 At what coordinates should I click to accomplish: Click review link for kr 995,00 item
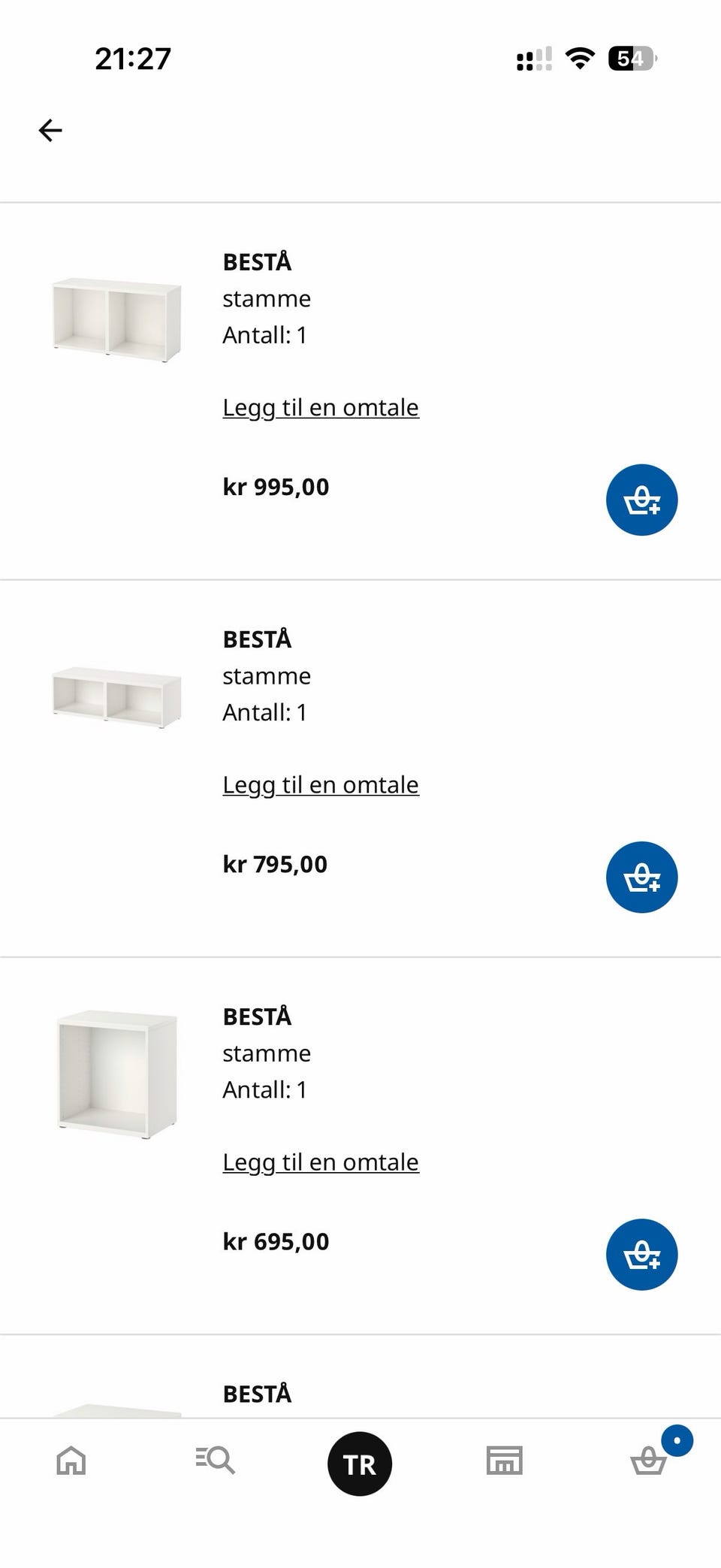coord(321,408)
